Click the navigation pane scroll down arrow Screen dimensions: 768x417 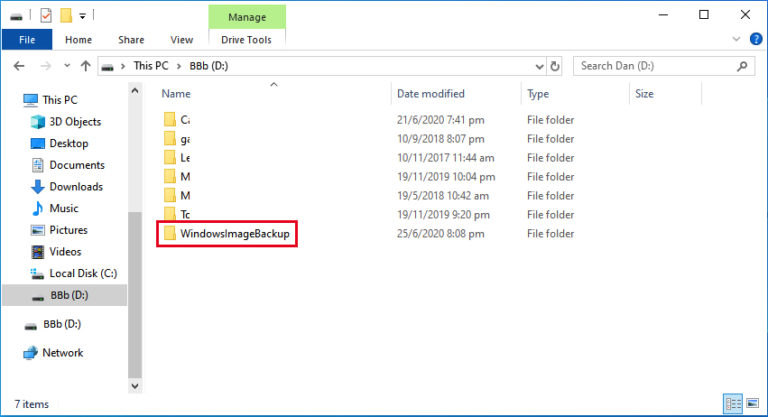pos(135,386)
